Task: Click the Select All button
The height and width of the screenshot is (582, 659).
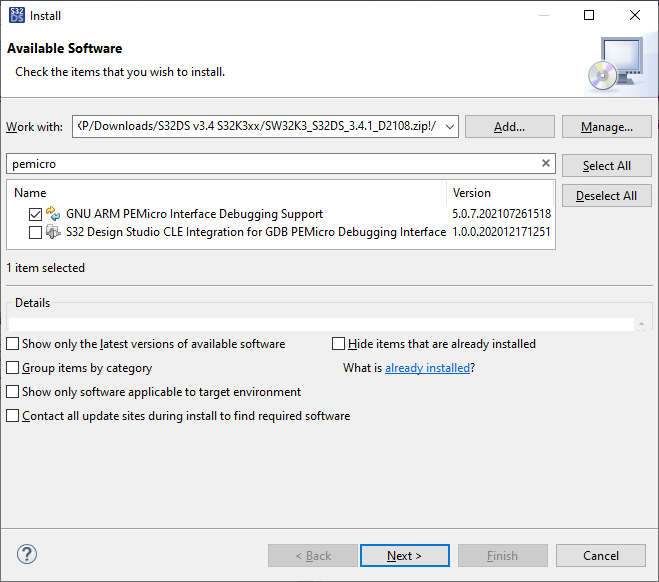Action: click(x=606, y=166)
